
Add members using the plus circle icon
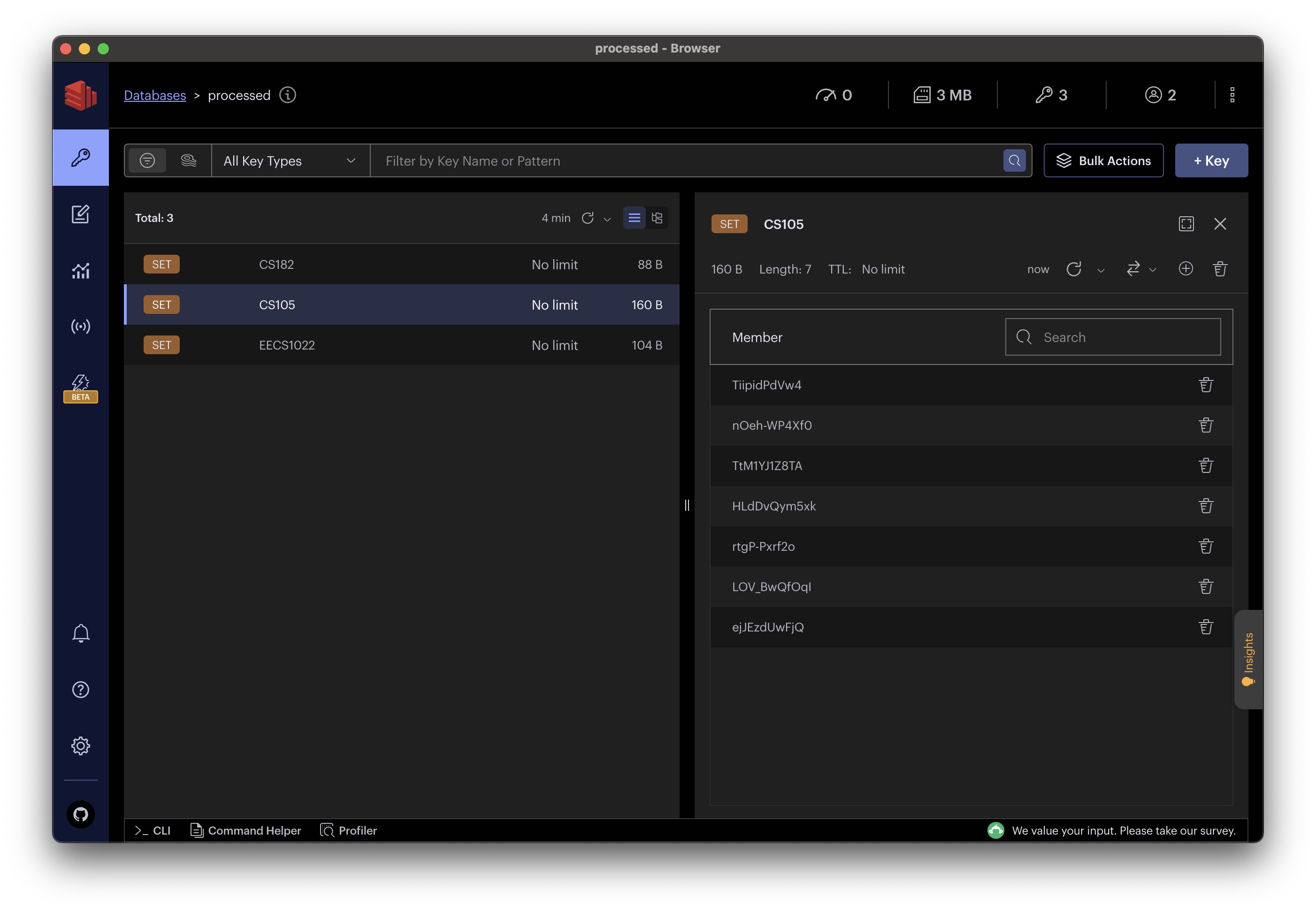(1186, 268)
